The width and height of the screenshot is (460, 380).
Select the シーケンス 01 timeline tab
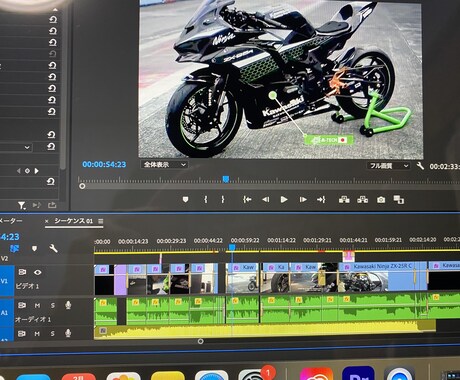(74, 221)
